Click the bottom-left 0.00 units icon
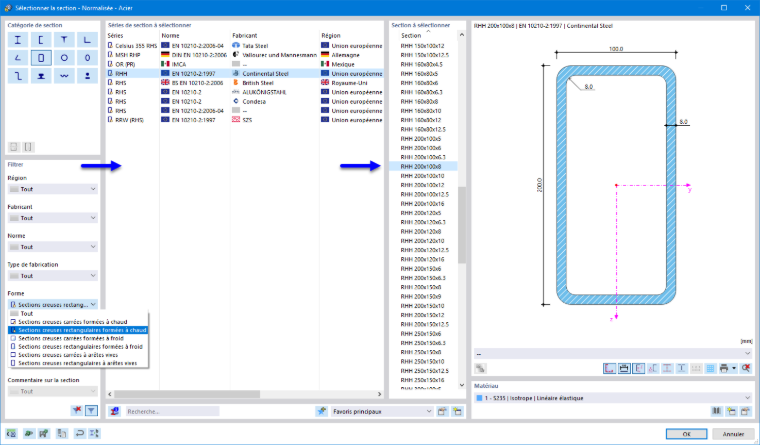 pyautogui.click(x=12, y=433)
